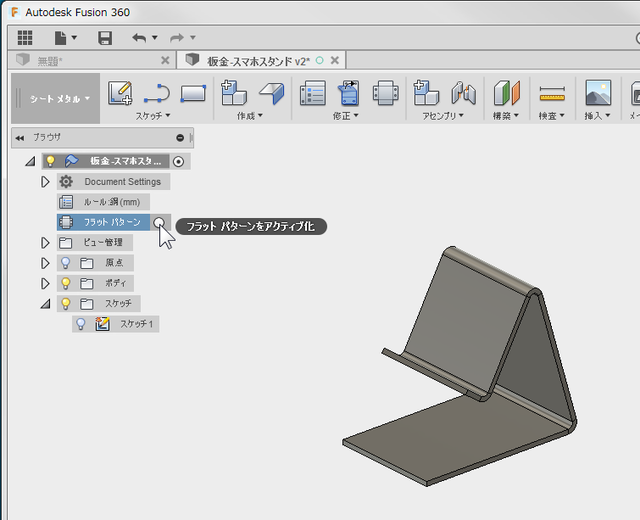Select the Unfold tool icon
Viewport: 640px width, 520px height.
(349, 93)
